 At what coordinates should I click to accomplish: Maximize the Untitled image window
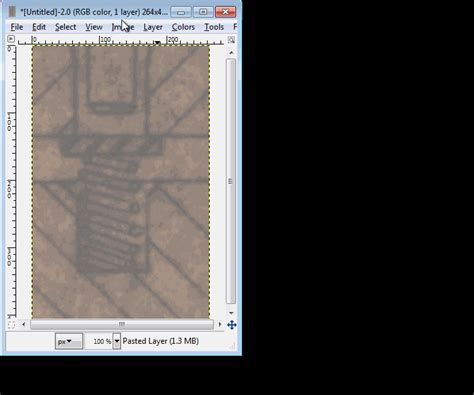203,12
